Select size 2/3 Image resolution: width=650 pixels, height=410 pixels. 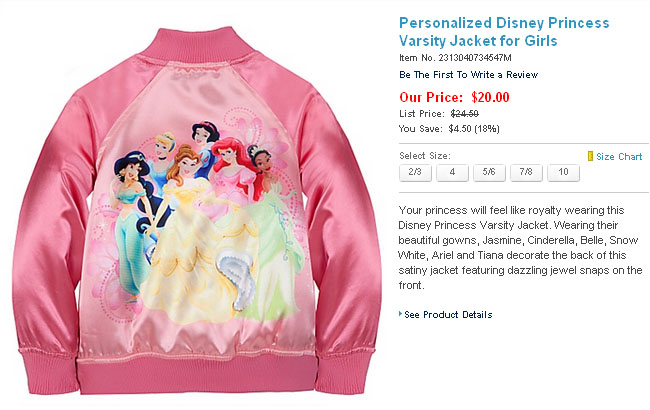(415, 172)
